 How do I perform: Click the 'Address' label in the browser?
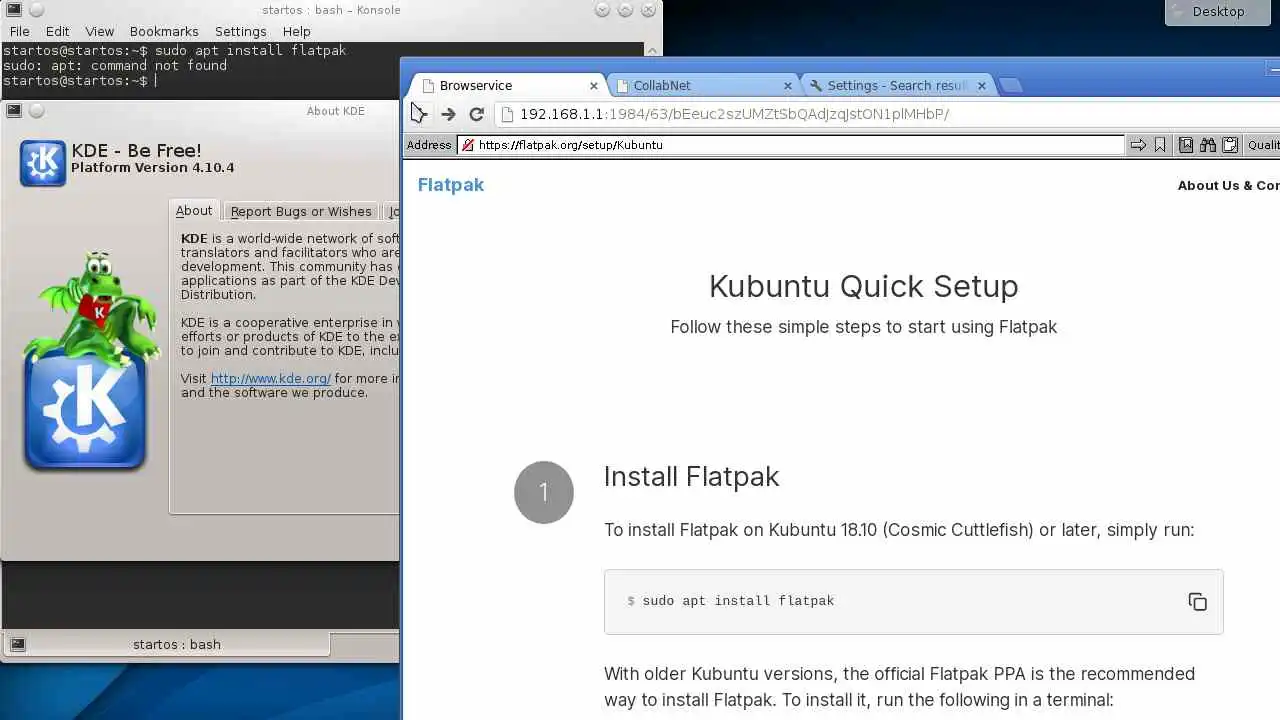pos(429,145)
